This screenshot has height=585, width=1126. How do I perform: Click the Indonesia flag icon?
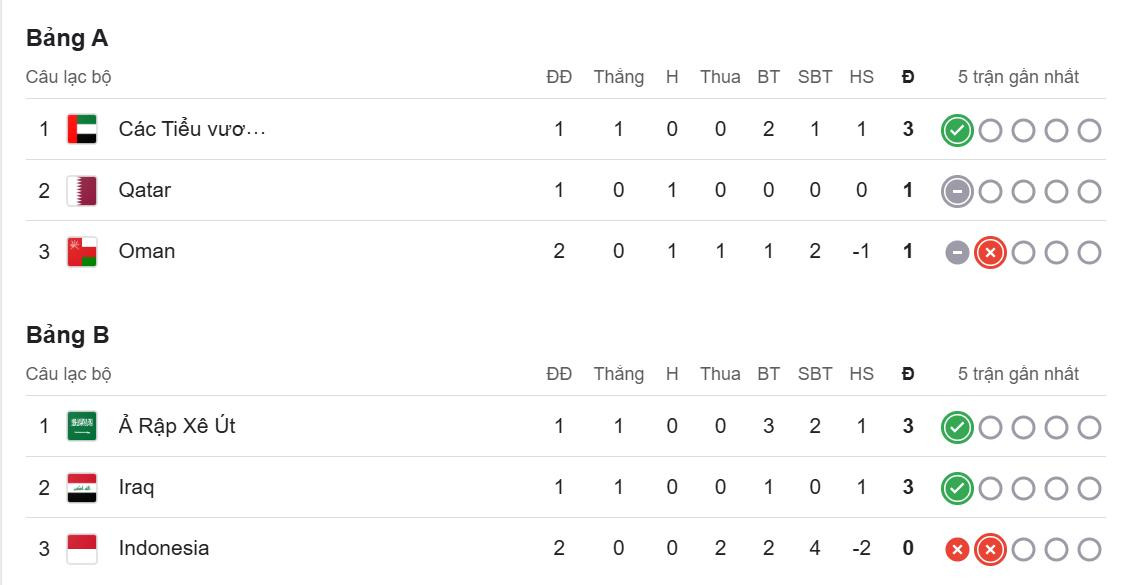[x=81, y=548]
